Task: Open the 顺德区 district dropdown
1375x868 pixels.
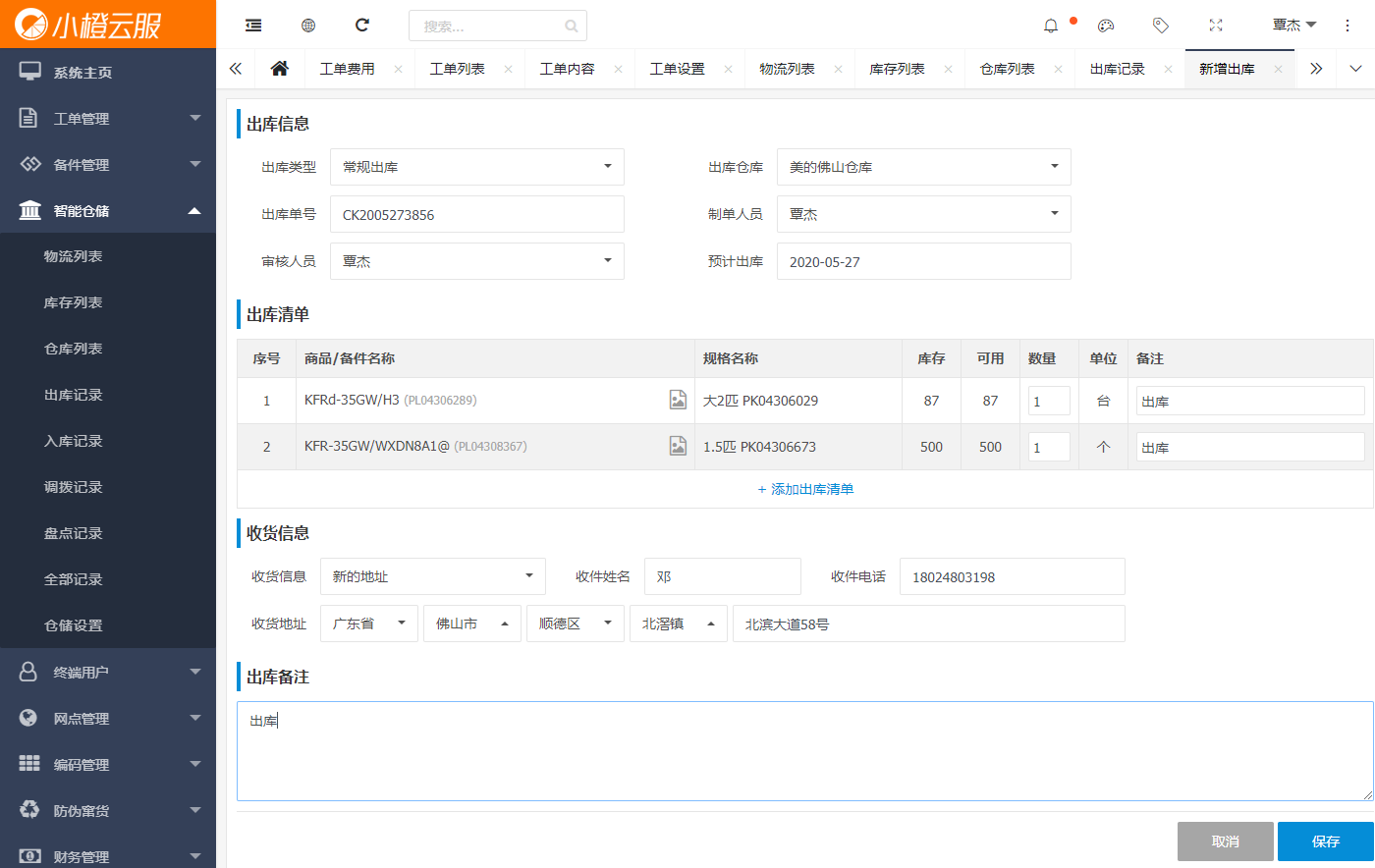Action: coord(576,624)
